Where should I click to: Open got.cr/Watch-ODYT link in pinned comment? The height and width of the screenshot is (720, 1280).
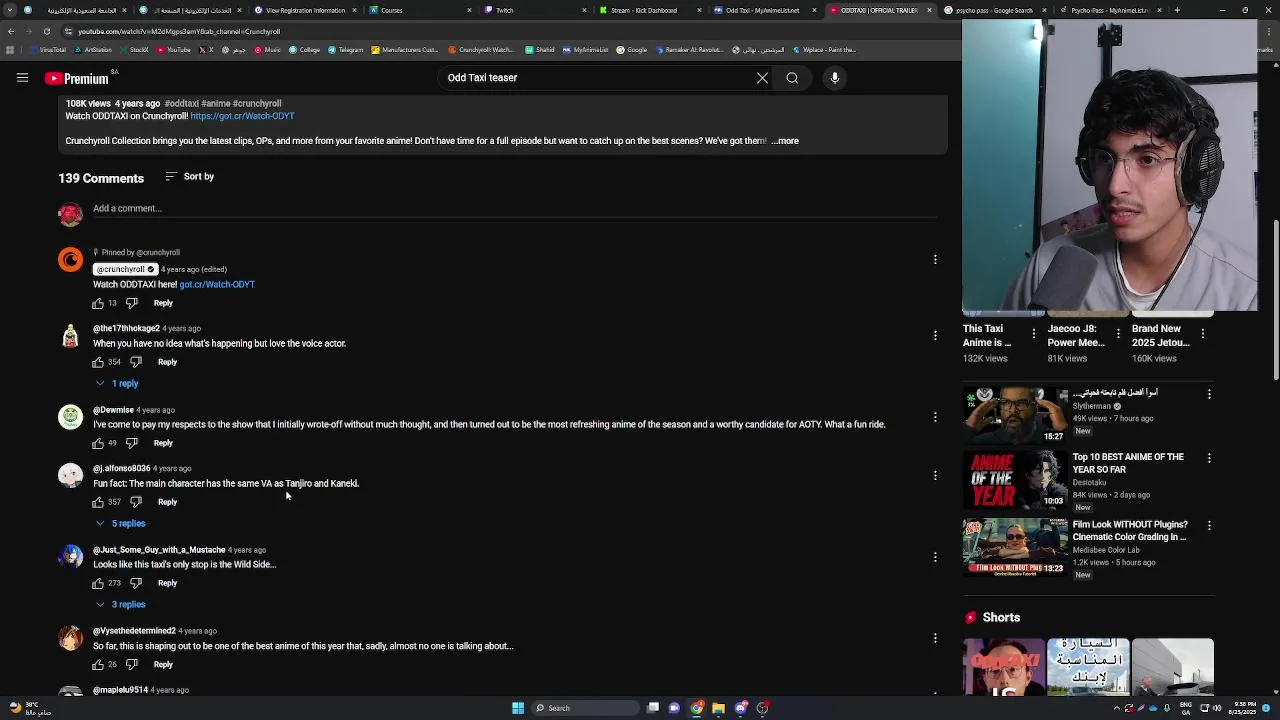pyautogui.click(x=217, y=285)
